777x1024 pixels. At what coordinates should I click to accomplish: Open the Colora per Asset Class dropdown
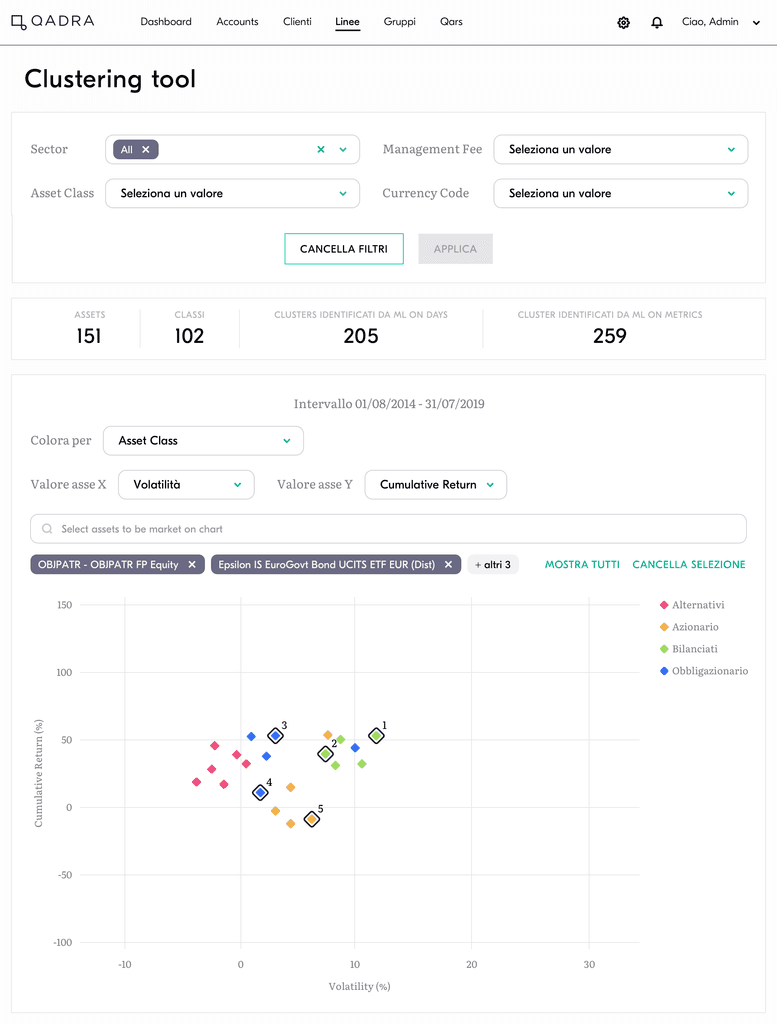tap(203, 441)
